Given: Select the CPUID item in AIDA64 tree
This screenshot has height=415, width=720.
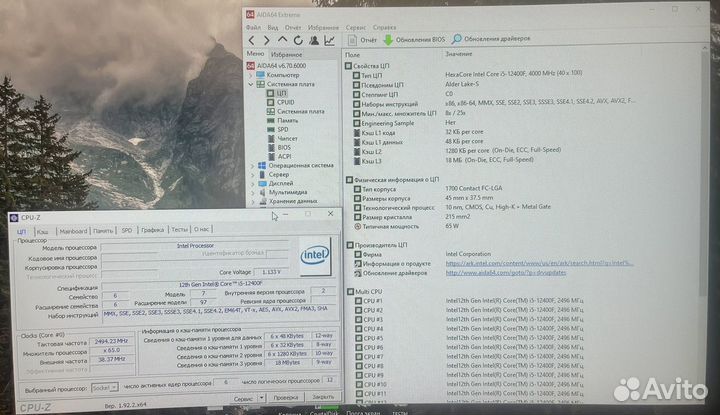Looking at the screenshot, I should click(286, 102).
